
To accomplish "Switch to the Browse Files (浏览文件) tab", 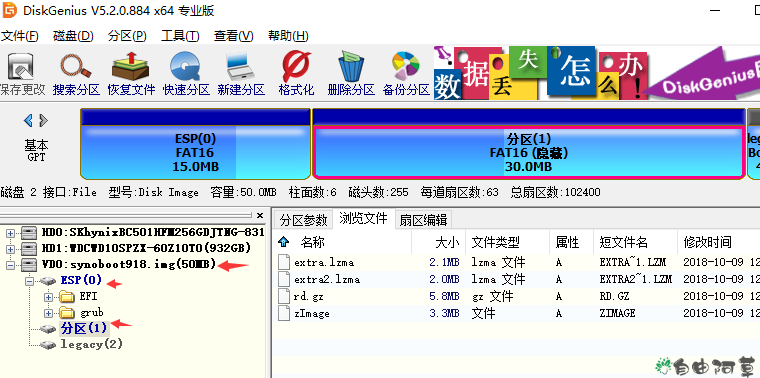I will (x=363, y=219).
